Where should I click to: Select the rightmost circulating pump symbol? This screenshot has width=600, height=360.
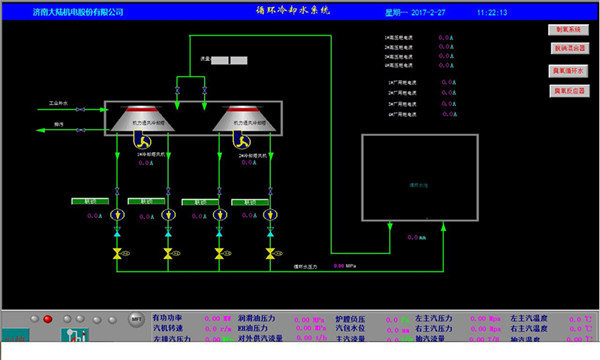click(x=270, y=215)
